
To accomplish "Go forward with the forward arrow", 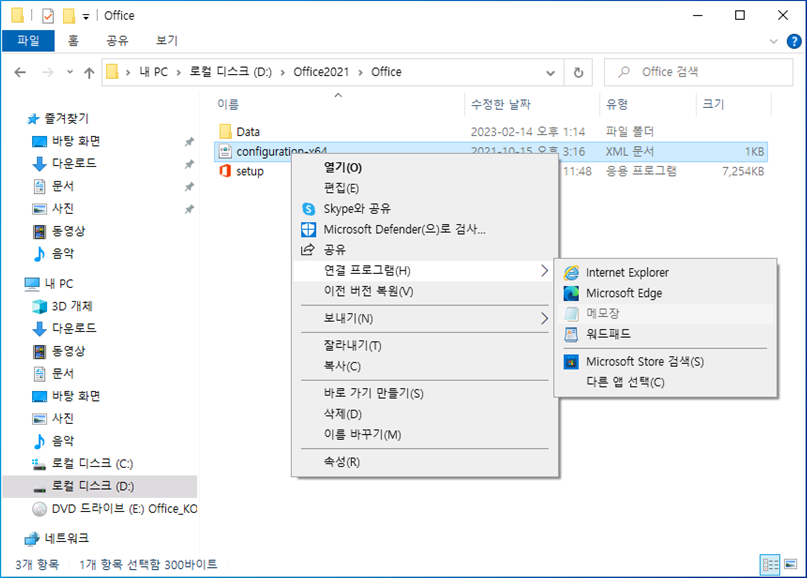I will (47, 73).
